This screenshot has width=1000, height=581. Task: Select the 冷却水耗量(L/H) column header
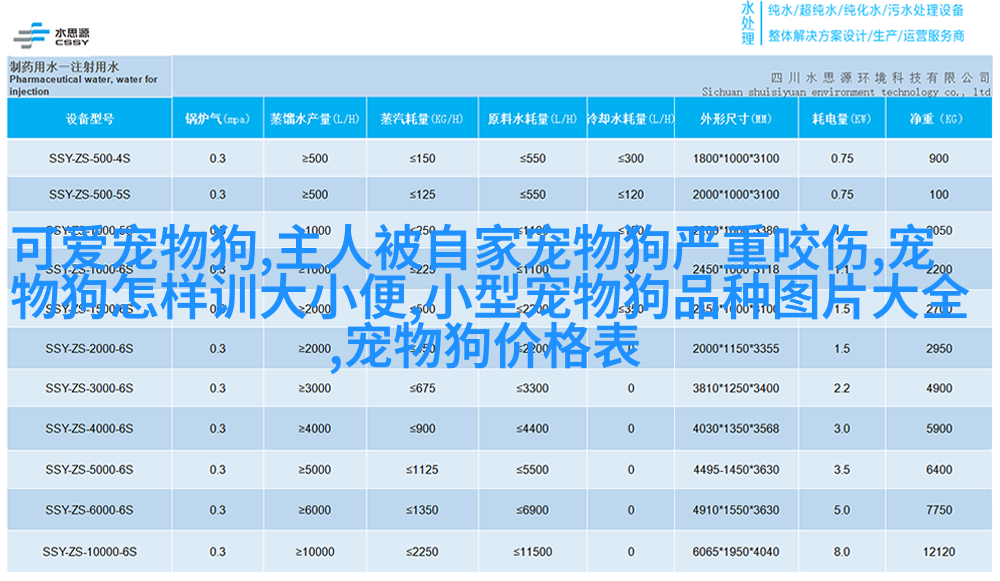coord(630,119)
